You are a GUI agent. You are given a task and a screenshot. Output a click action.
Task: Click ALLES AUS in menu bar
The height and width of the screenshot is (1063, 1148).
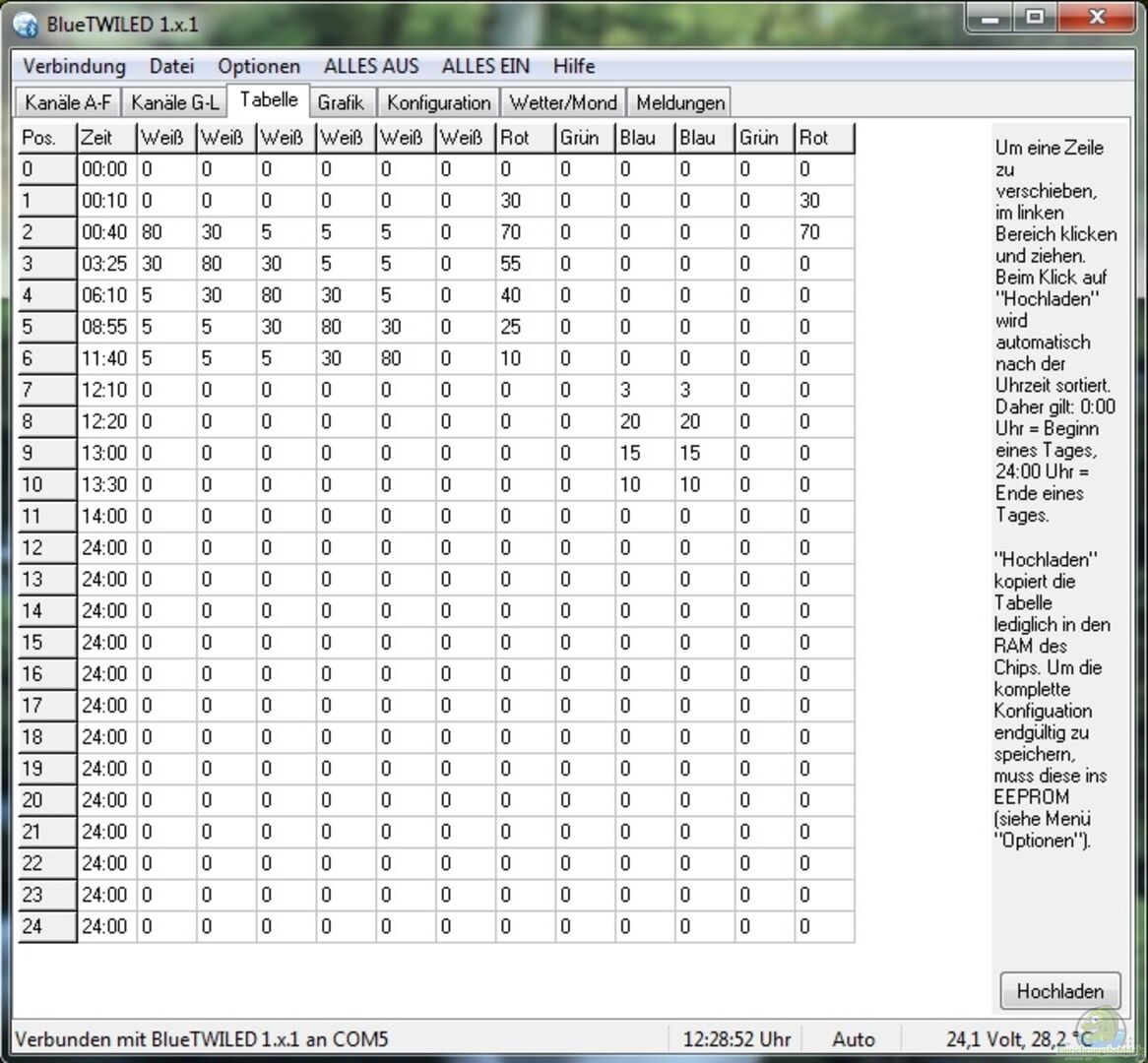pos(371,66)
